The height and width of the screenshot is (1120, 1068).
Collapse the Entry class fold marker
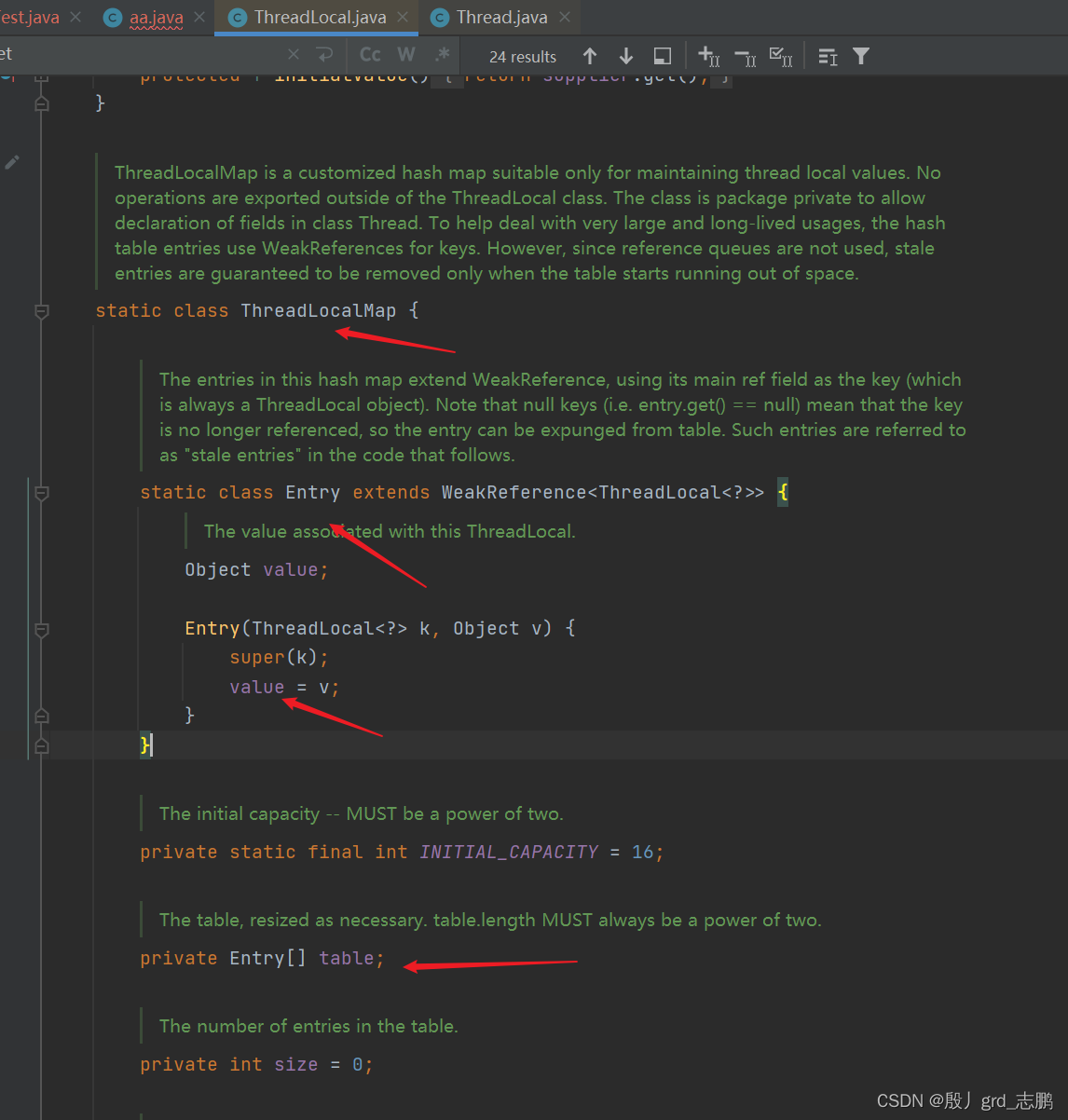click(x=42, y=493)
